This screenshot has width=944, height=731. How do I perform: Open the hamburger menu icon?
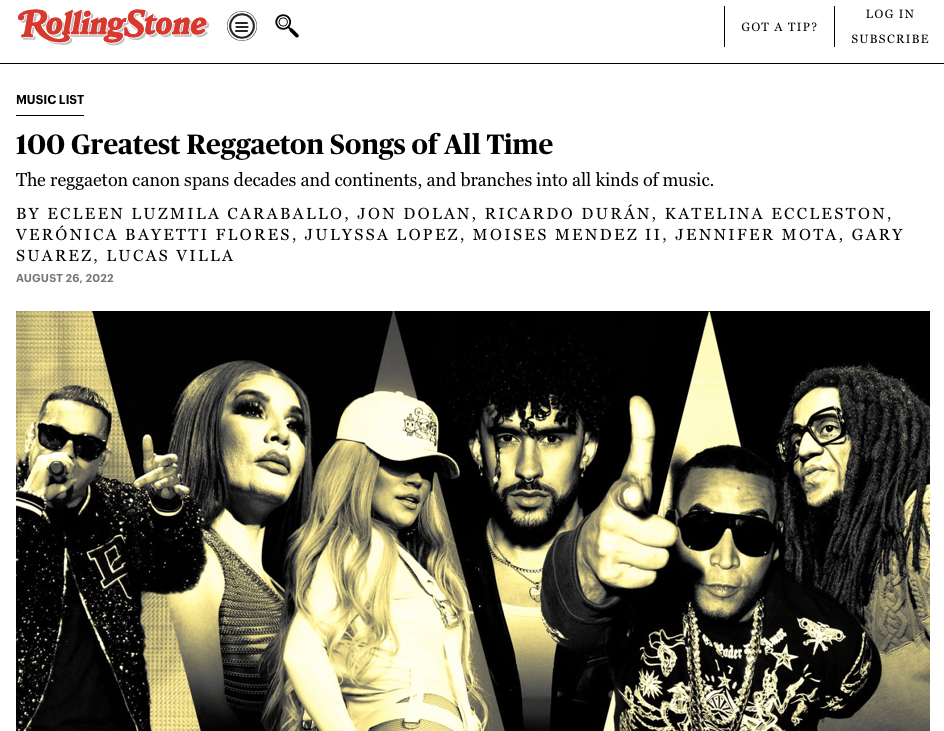(x=241, y=26)
